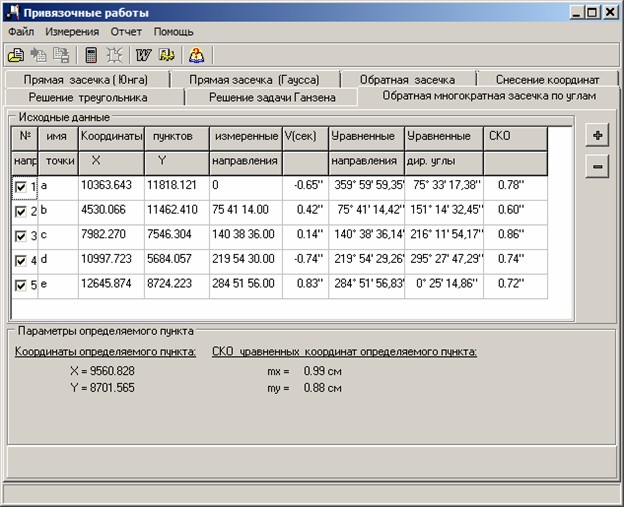Click the calculator toolbar icon

click(91, 55)
